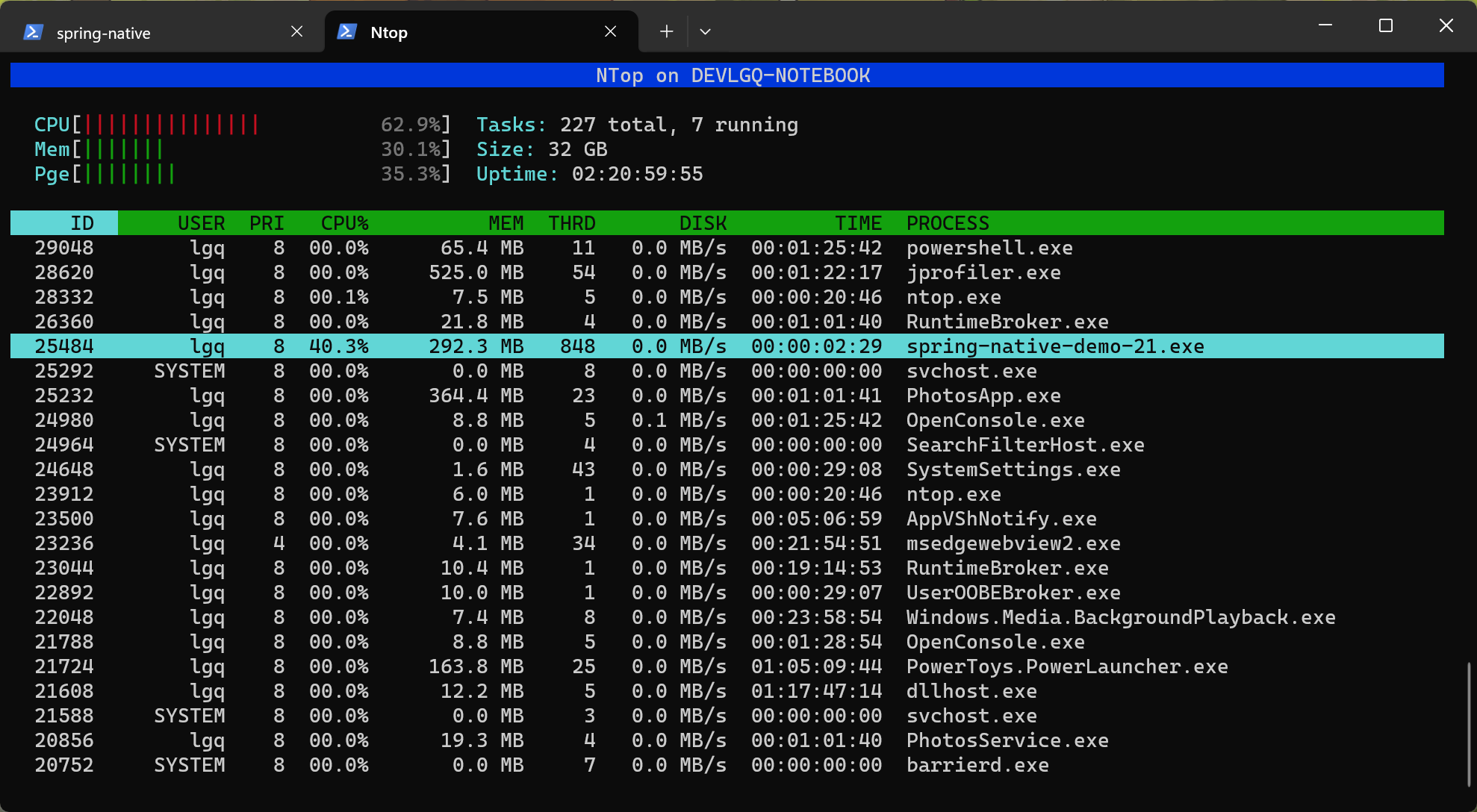
Task: Sort by the PROCESS column header
Action: click(948, 223)
